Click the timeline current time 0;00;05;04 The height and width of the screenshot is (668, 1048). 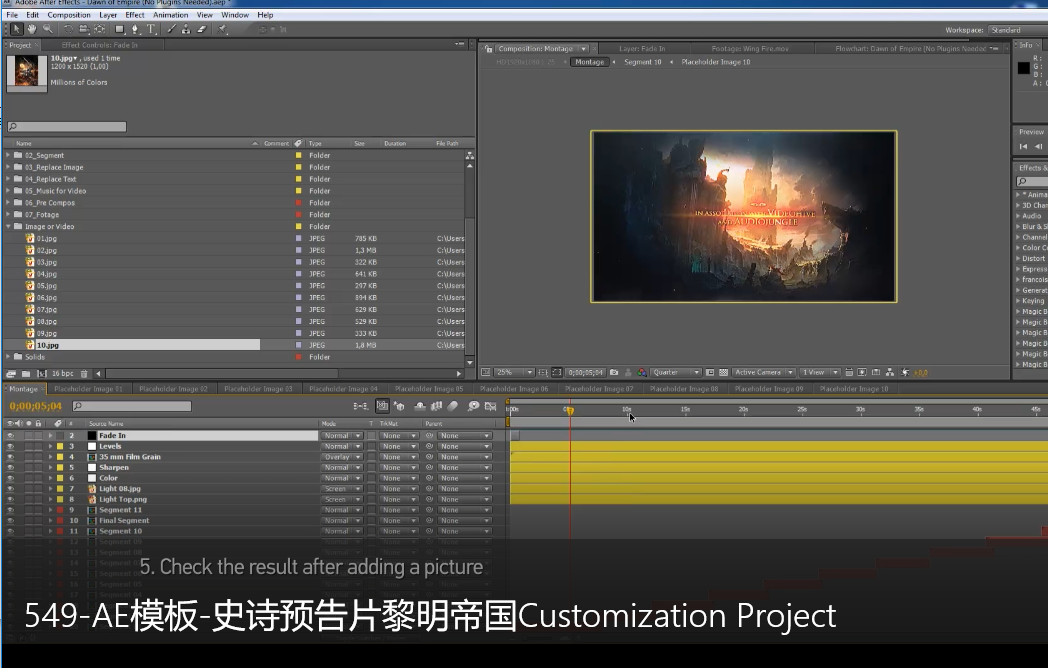35,406
